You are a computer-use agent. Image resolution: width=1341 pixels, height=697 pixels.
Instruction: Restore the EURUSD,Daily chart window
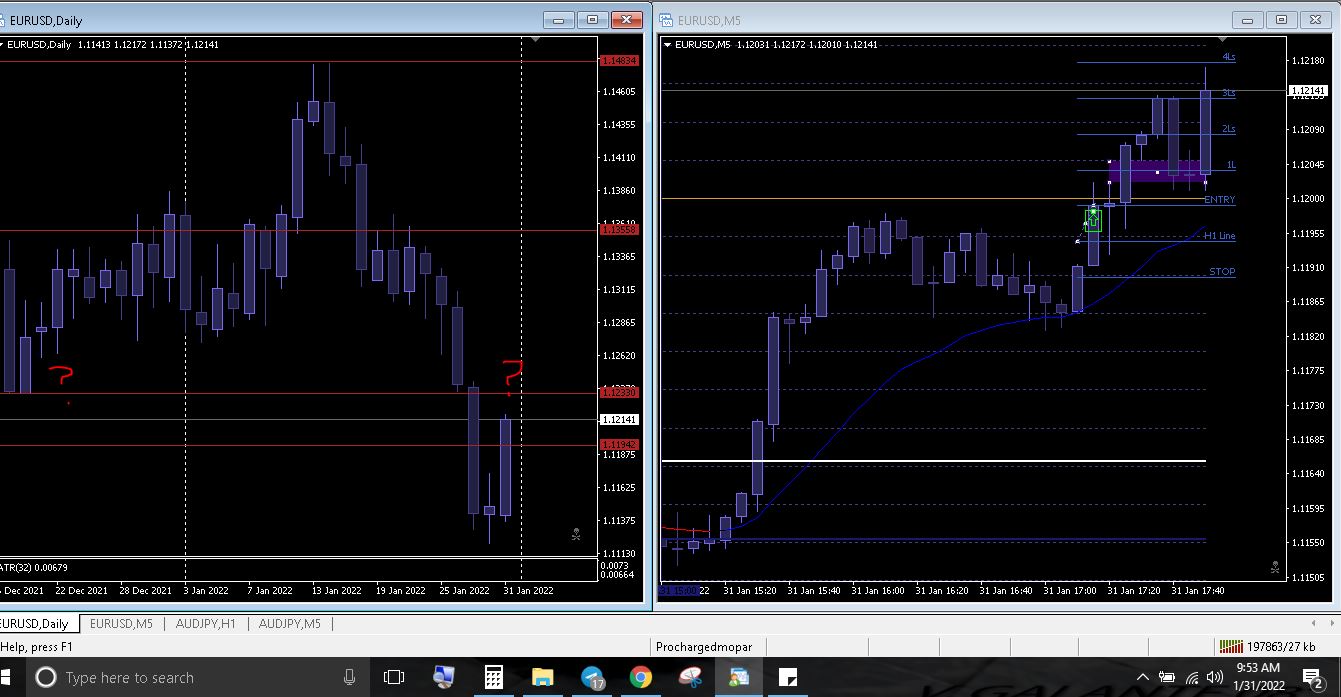[592, 19]
